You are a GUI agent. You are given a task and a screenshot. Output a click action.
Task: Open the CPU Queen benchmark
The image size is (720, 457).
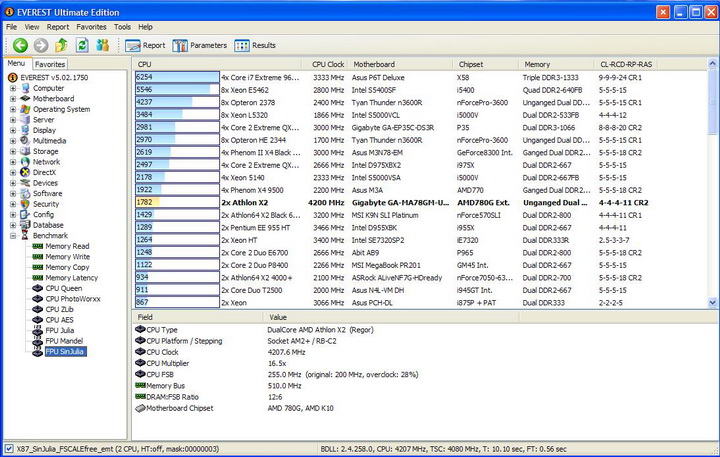[64, 288]
